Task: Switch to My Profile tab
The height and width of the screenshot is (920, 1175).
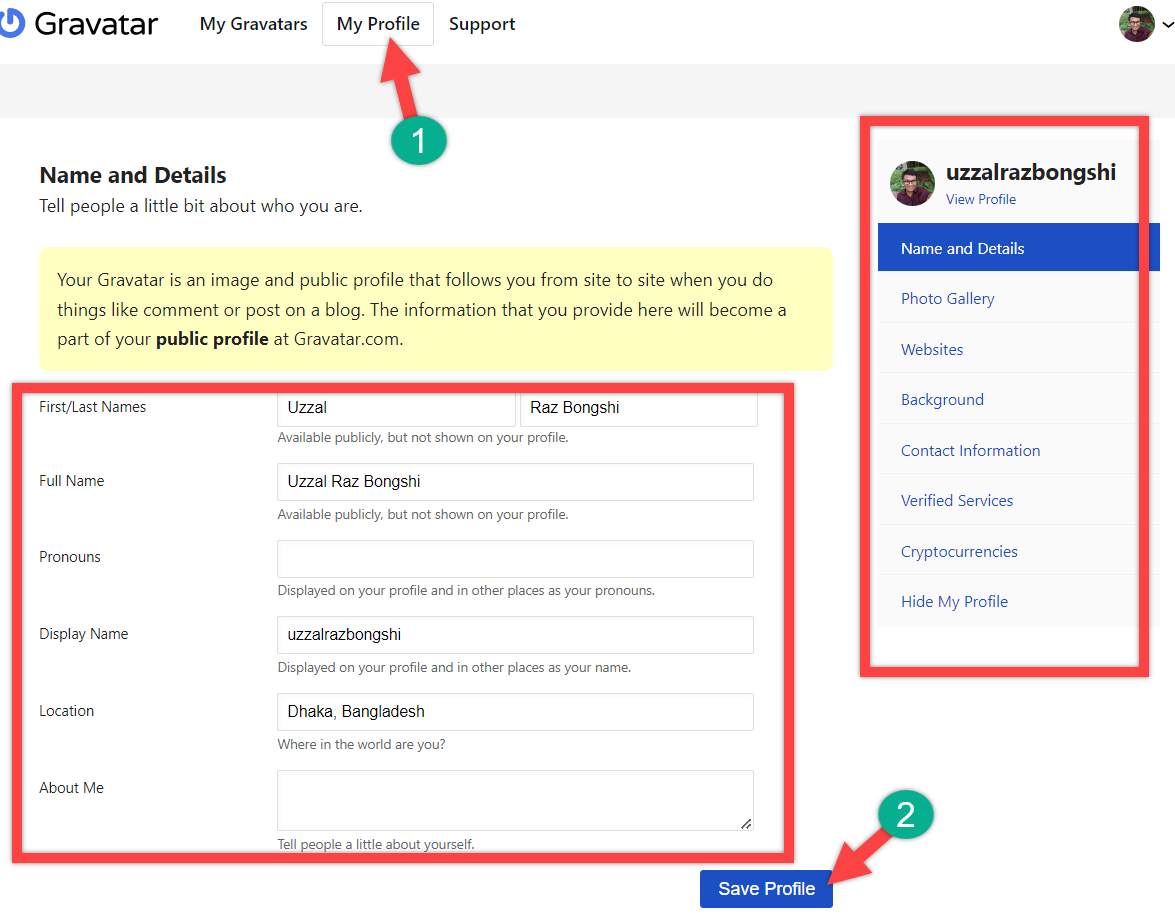Action: pos(378,24)
